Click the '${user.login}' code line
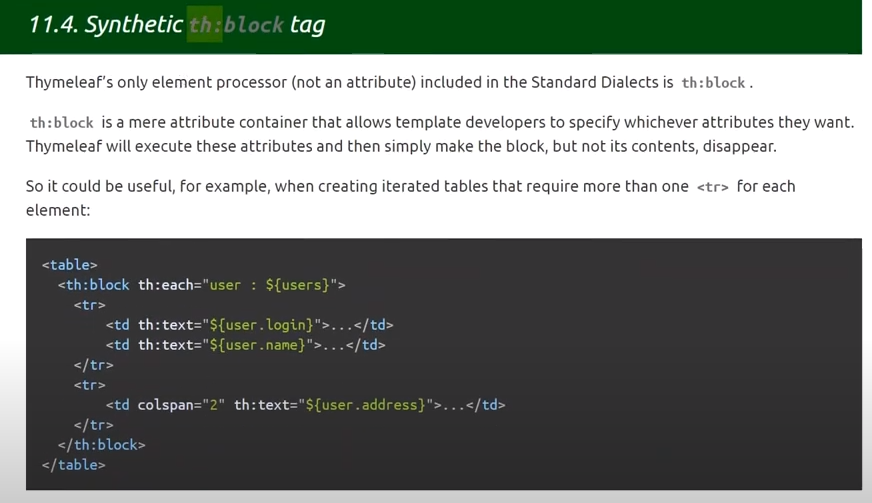 coord(250,325)
